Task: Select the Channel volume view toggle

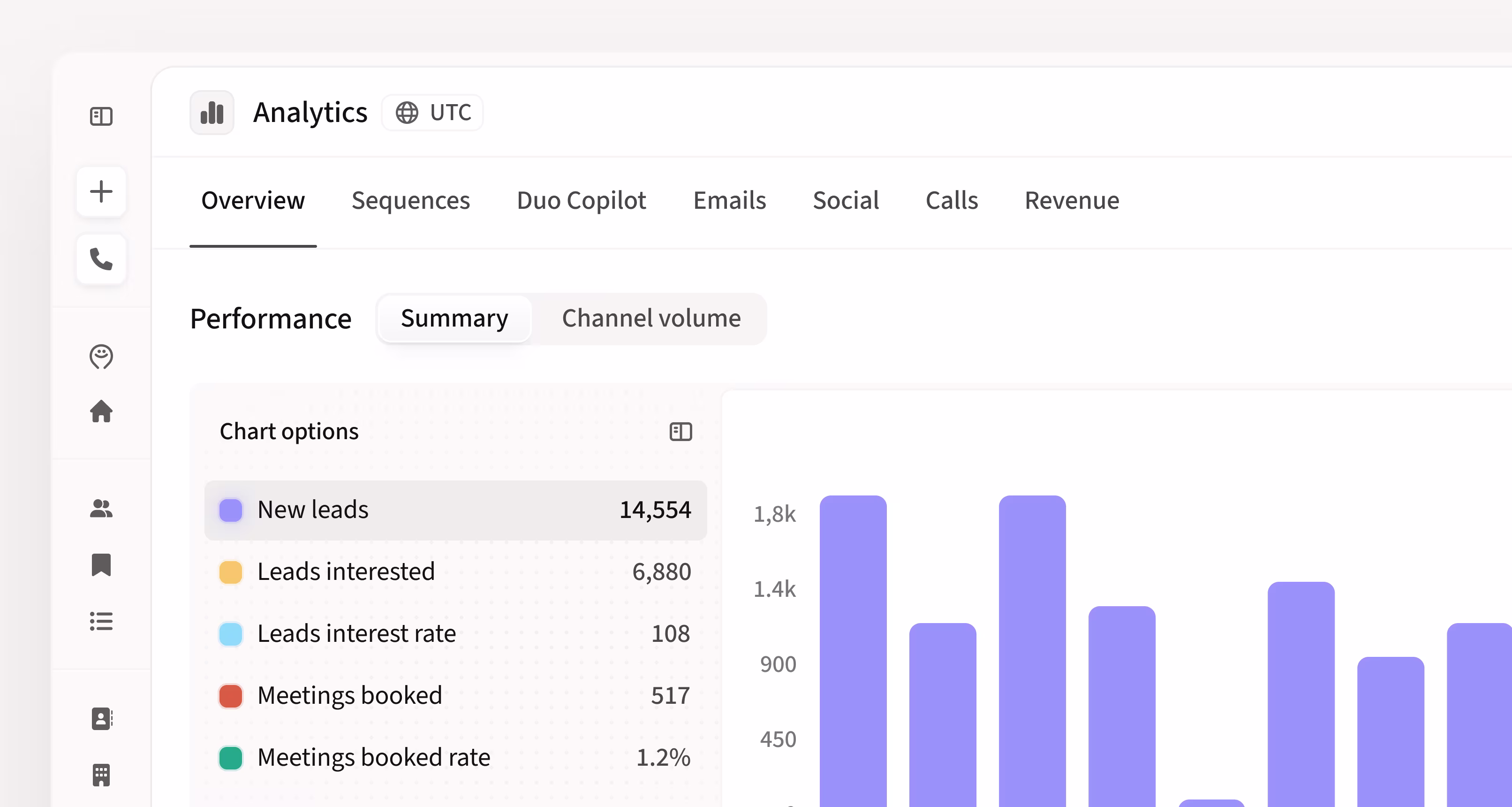Action: pyautogui.click(x=651, y=318)
